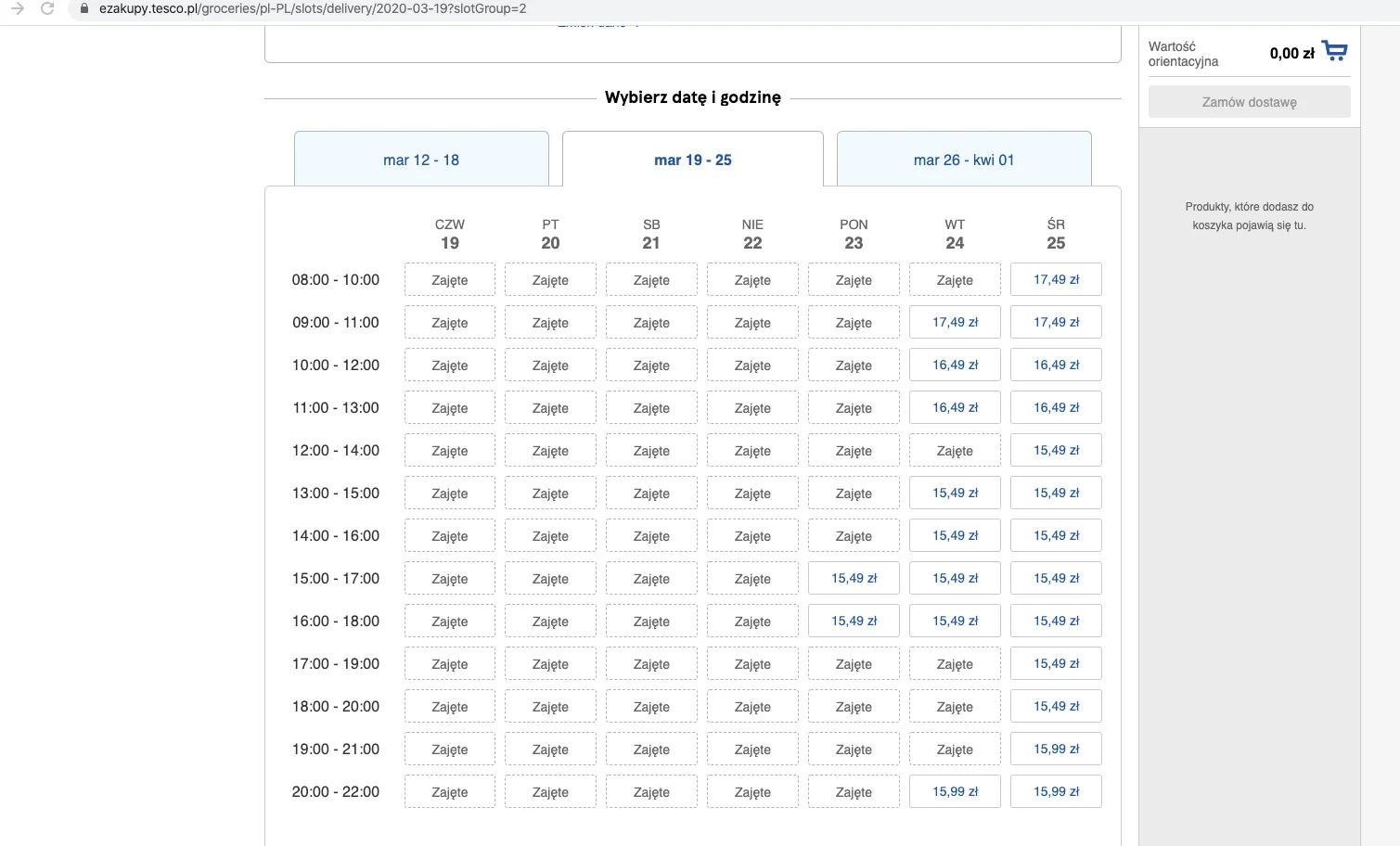Select Wednesday 25 slot 17:00 - 19:00
Viewport: 1400px width, 846px height.
tap(1056, 663)
